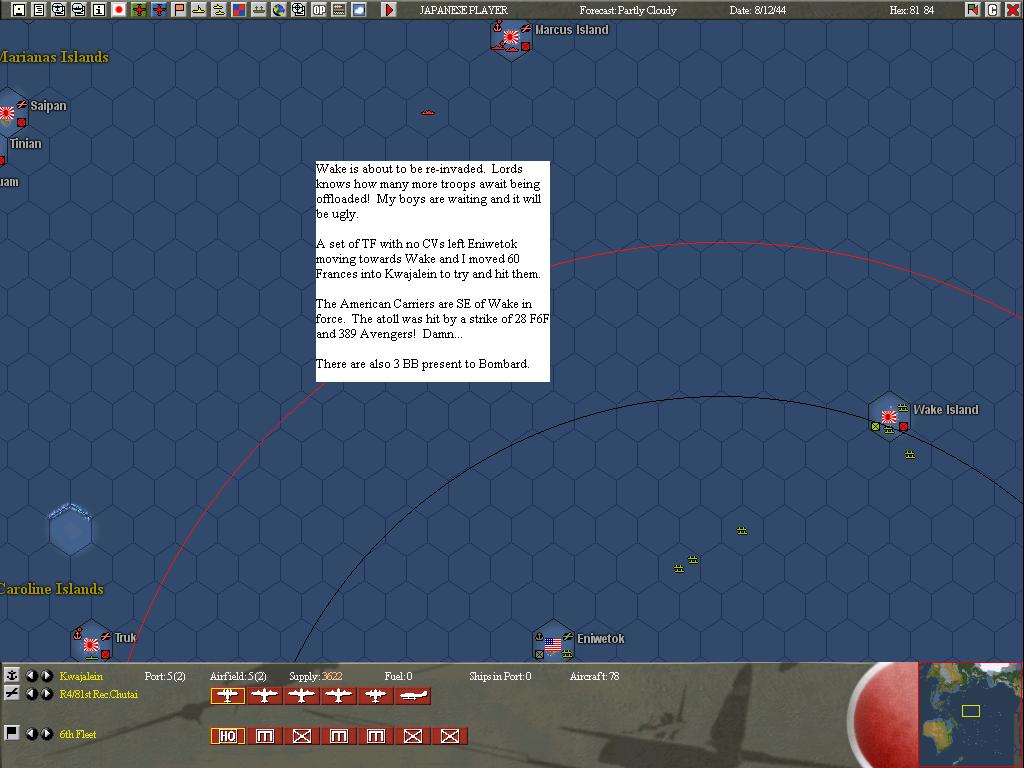Screen dimensions: 1024x768
Task: Select the last air unit floatplane icon
Action: tap(413, 696)
